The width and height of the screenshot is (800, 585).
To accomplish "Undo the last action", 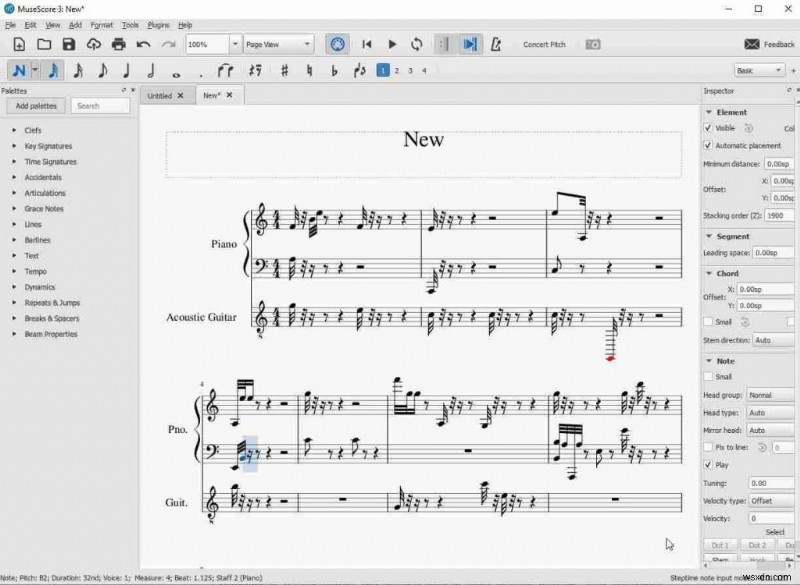I will (x=143, y=44).
